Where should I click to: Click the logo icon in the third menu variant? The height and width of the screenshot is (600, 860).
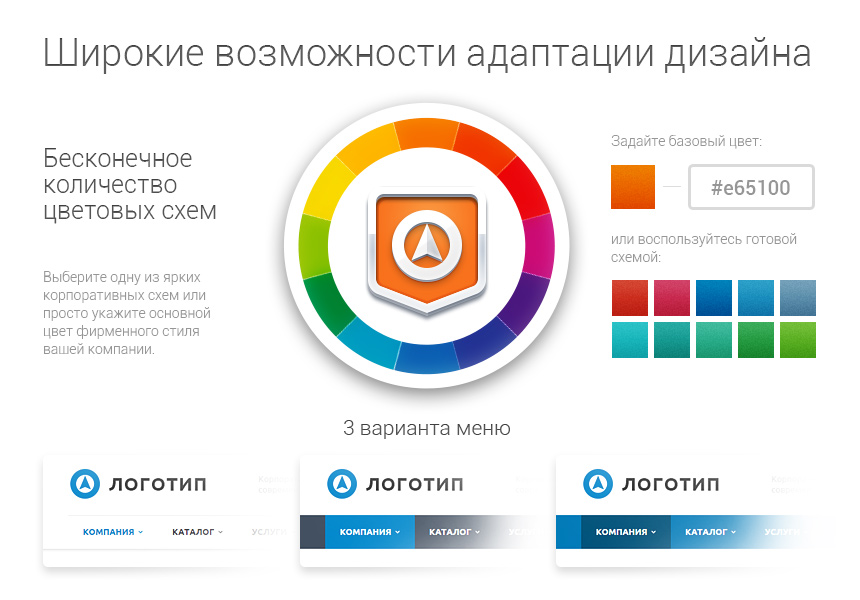(597, 483)
